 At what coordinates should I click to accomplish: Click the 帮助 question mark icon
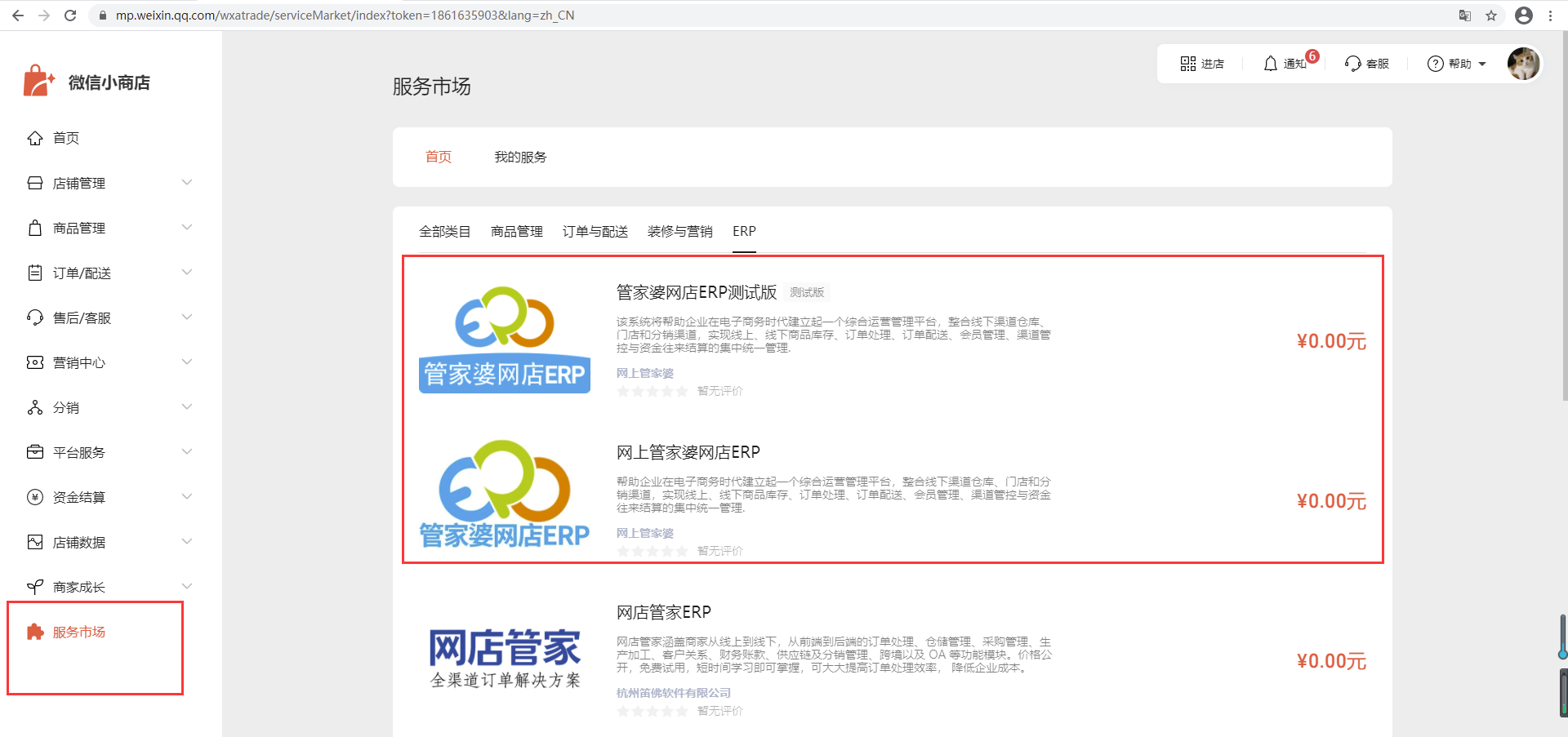pyautogui.click(x=1435, y=64)
